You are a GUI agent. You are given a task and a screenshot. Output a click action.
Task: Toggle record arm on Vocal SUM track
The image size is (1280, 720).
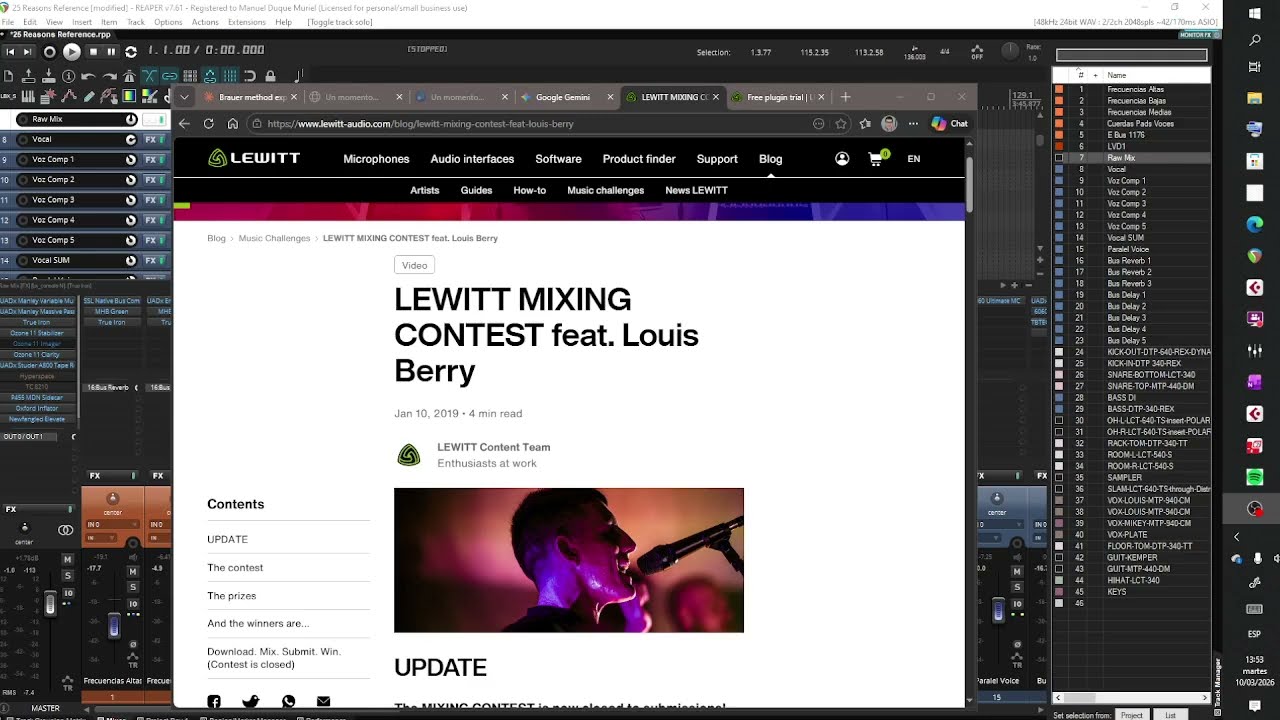pos(23,260)
